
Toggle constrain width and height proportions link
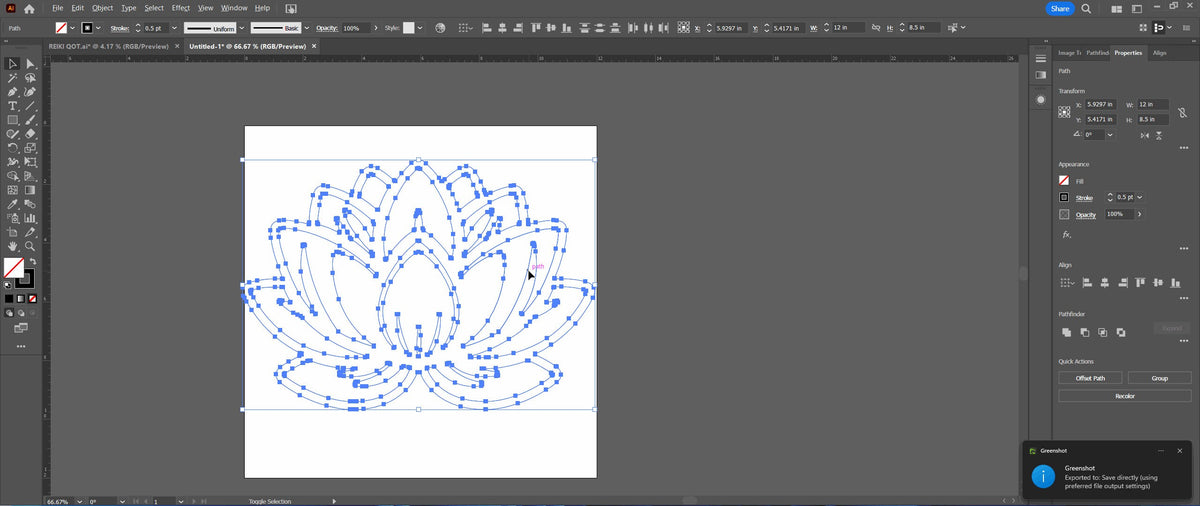click(1184, 111)
